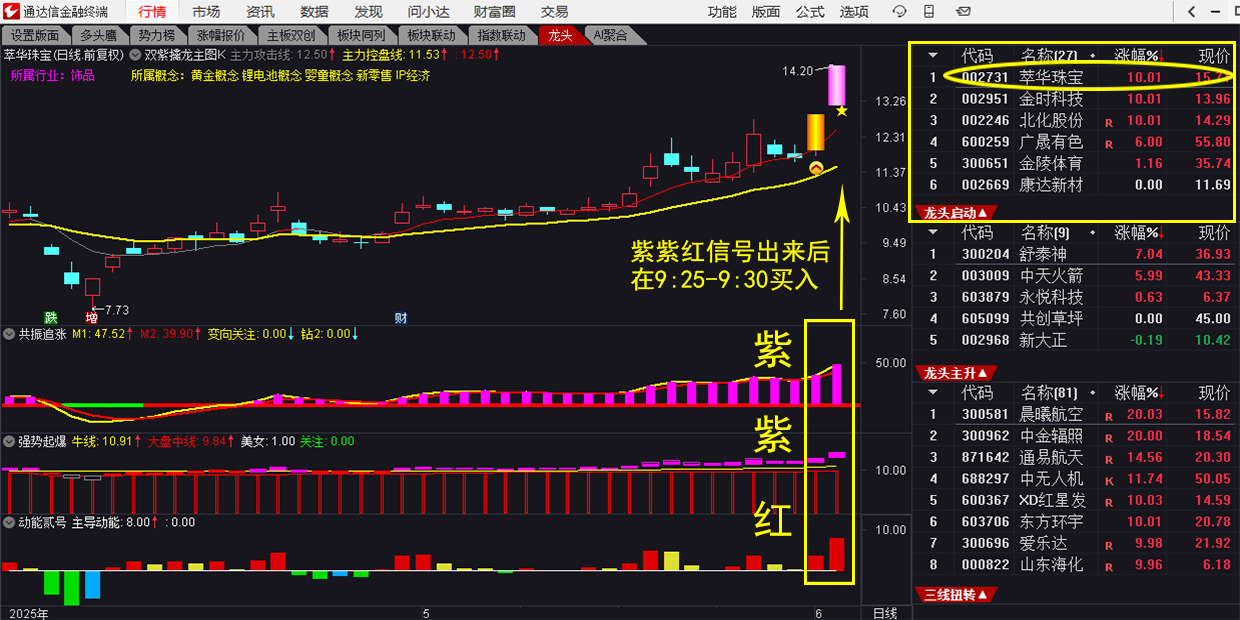Click the 增 marker below the candles
Screen dimensions: 1240x620
click(91, 318)
